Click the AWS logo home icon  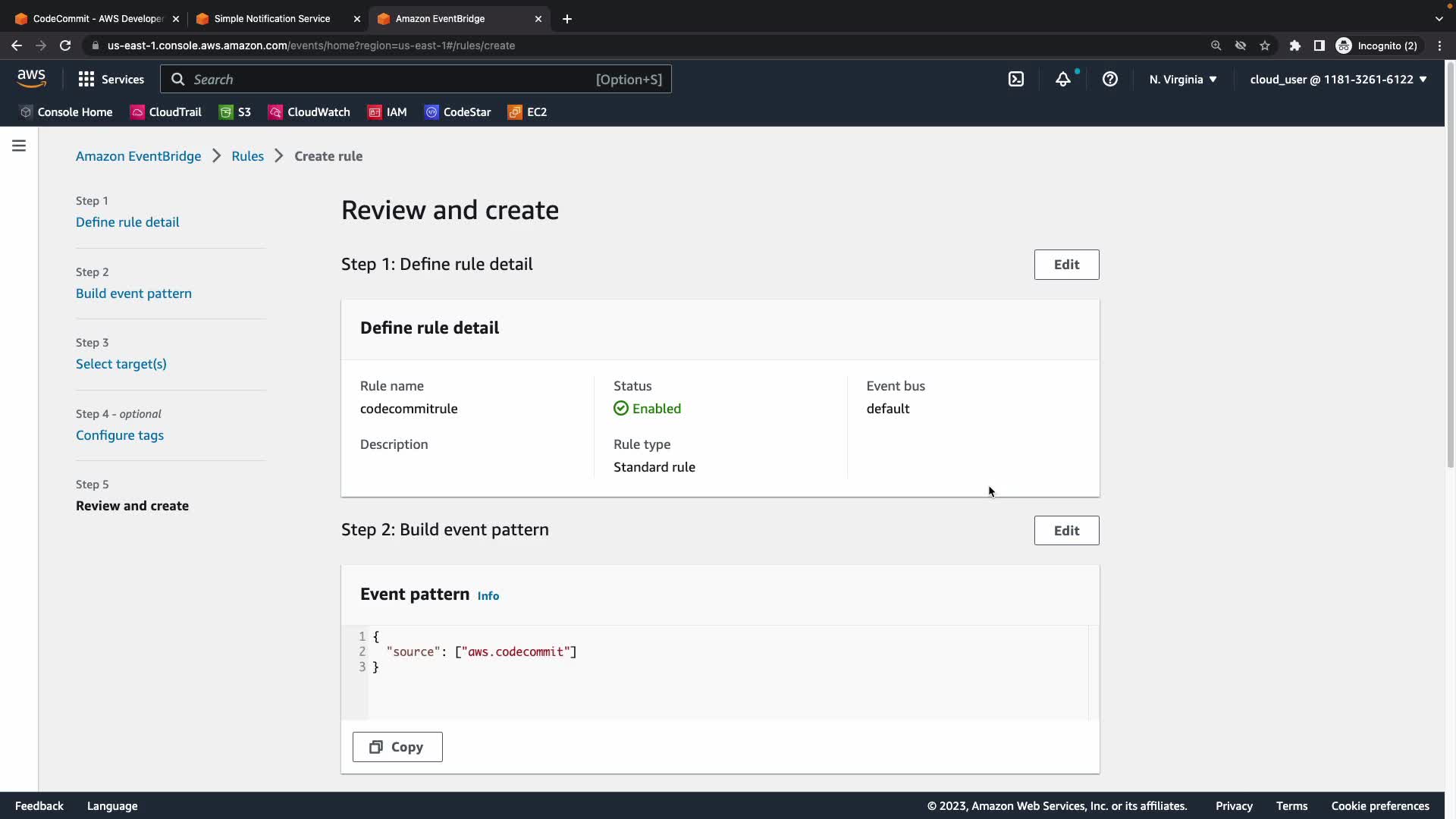32,78
